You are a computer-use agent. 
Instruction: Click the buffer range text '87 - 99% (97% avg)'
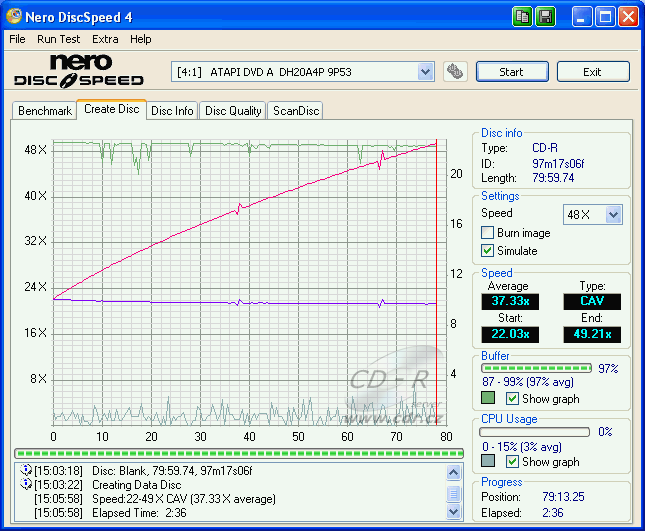pyautogui.click(x=528, y=382)
